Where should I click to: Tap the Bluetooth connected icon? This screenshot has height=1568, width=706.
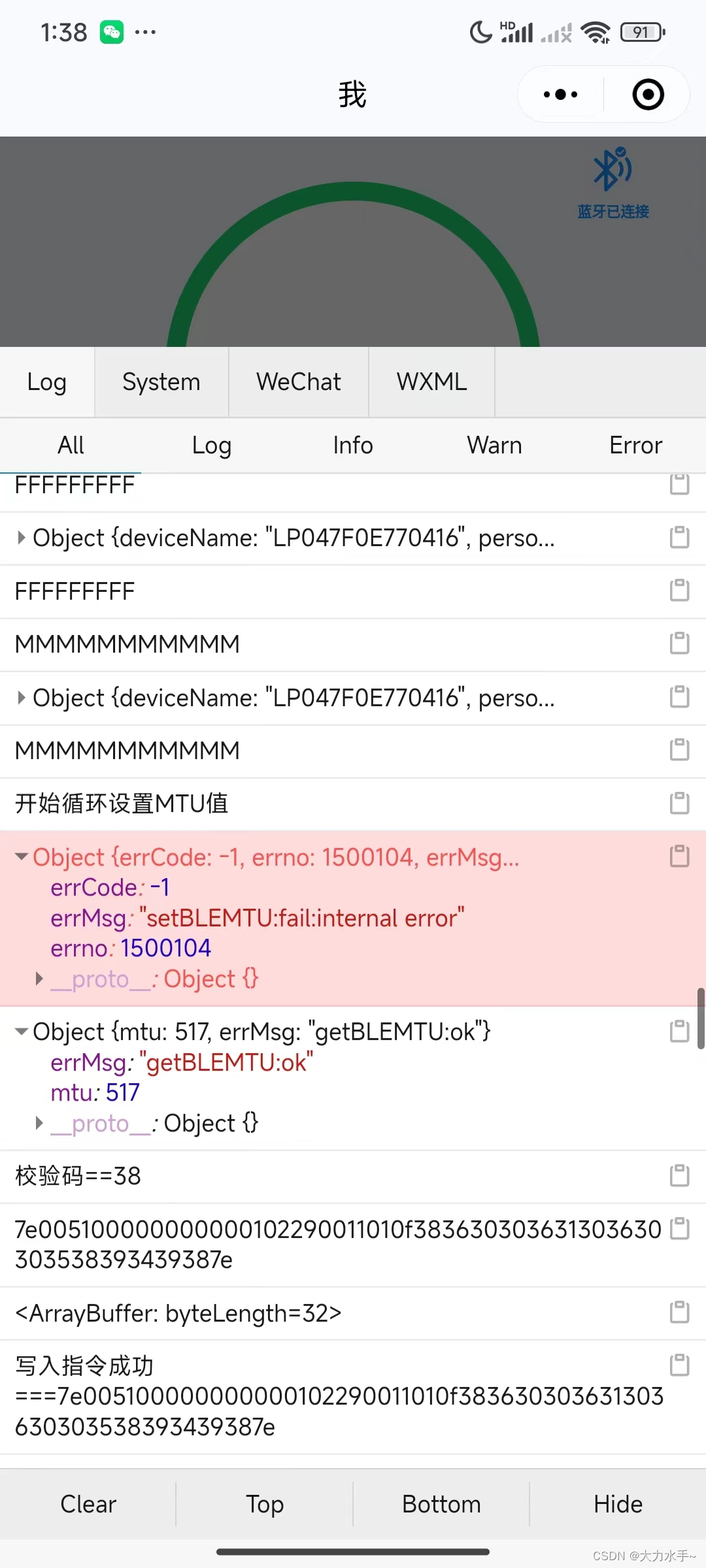[613, 169]
